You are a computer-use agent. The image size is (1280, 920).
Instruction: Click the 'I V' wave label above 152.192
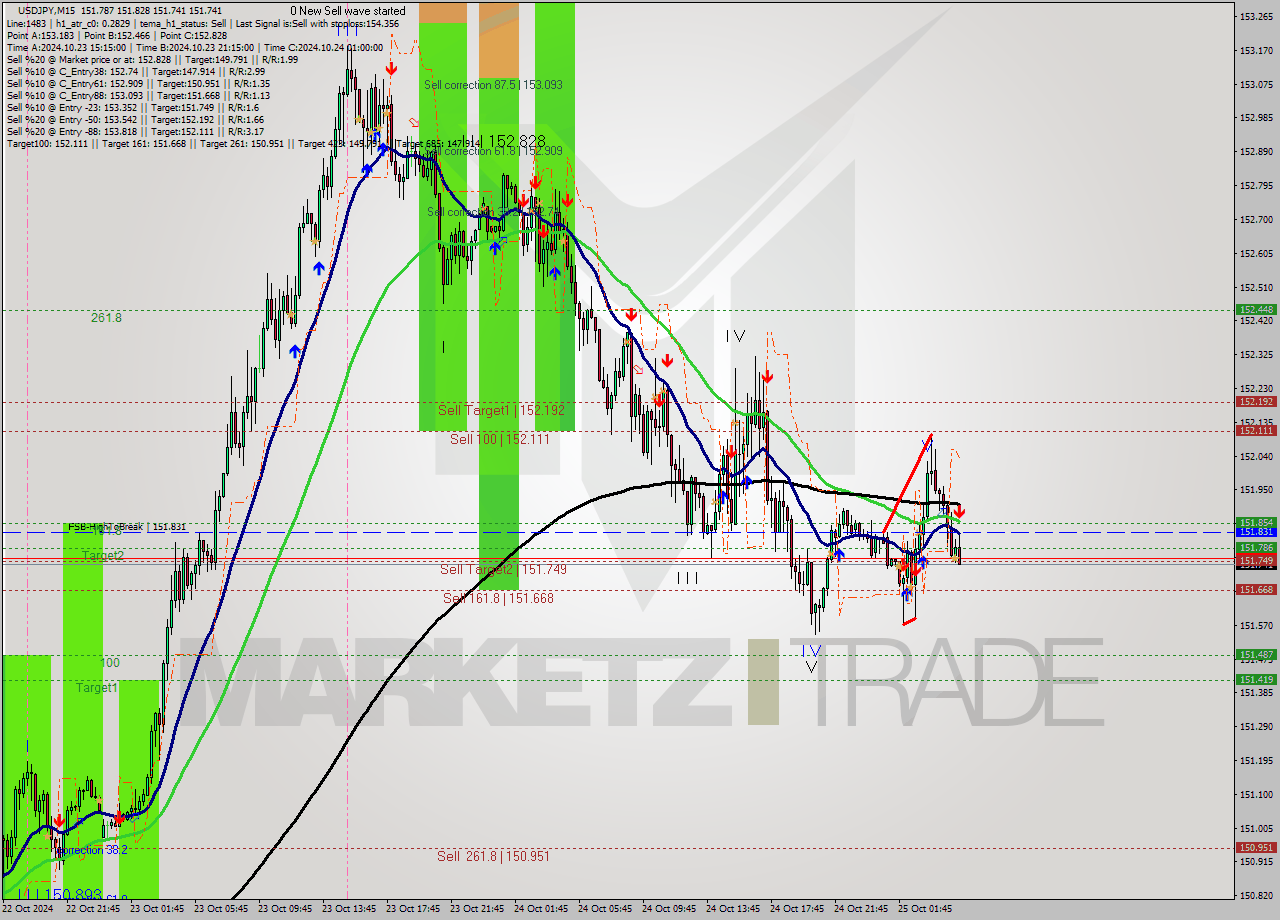735,336
